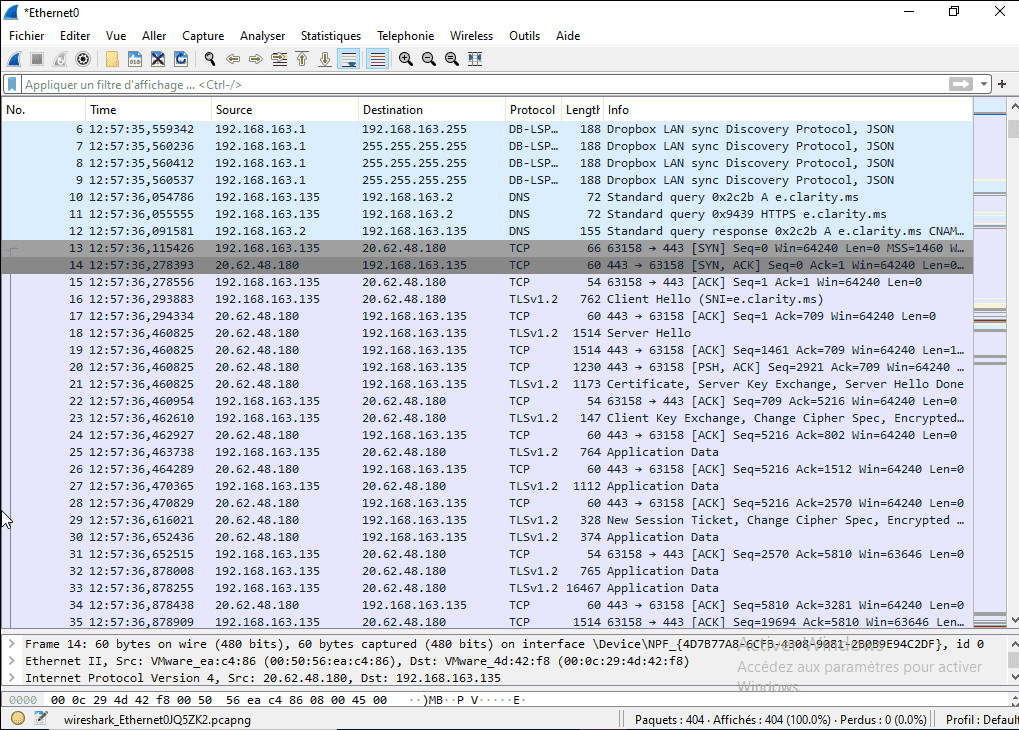Open the Aide menu
This screenshot has width=1019, height=730.
coord(568,36)
